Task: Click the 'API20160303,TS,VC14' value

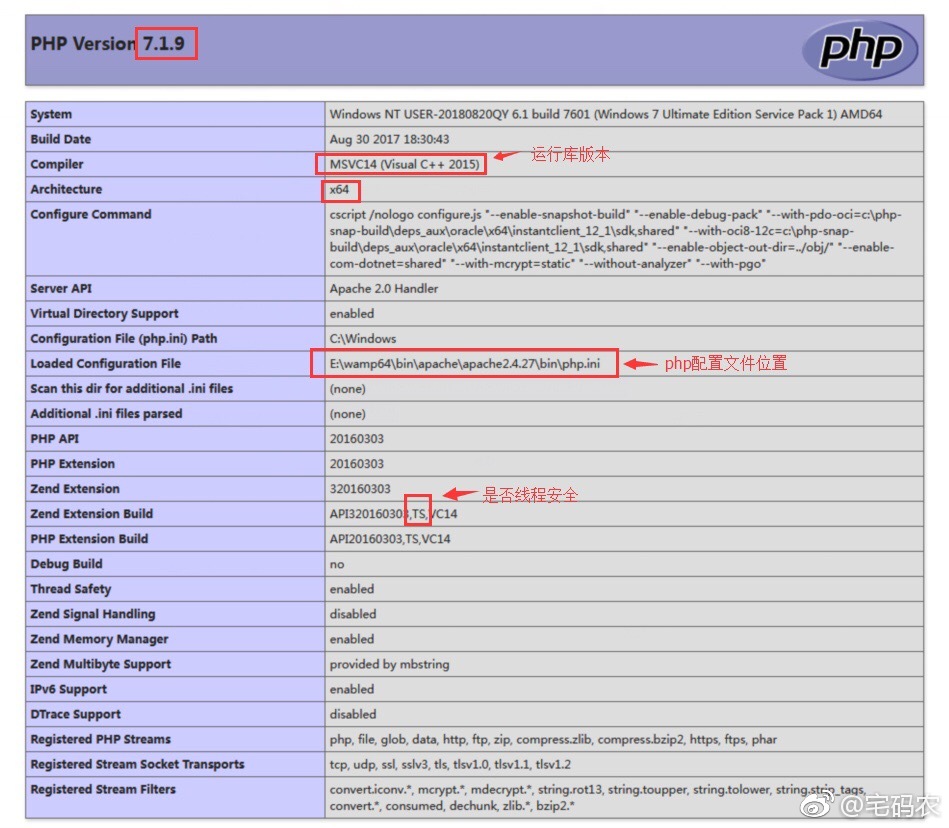Action: 390,539
